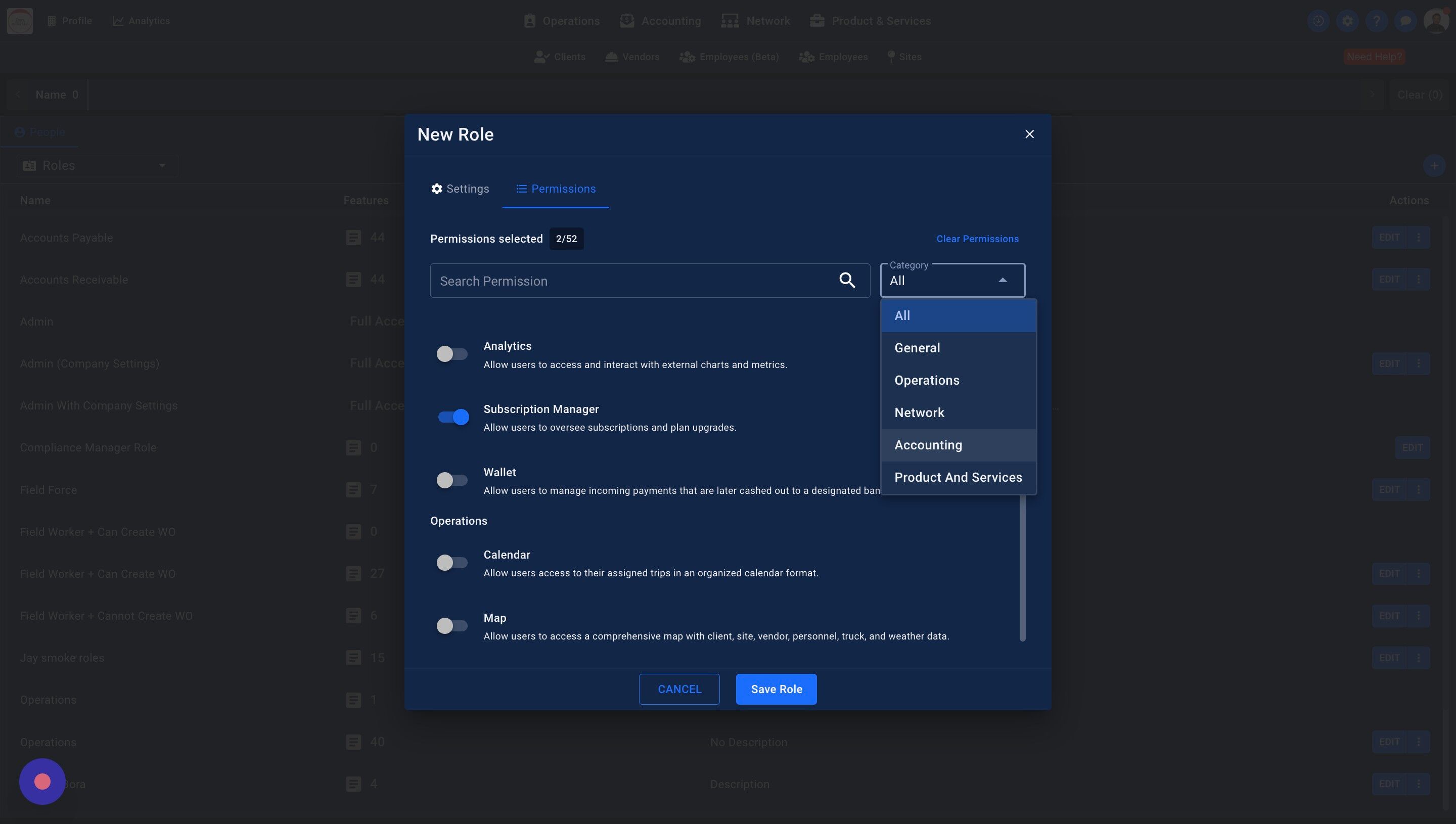The height and width of the screenshot is (824, 1456).
Task: Click the add role plus icon
Action: tap(1433, 166)
